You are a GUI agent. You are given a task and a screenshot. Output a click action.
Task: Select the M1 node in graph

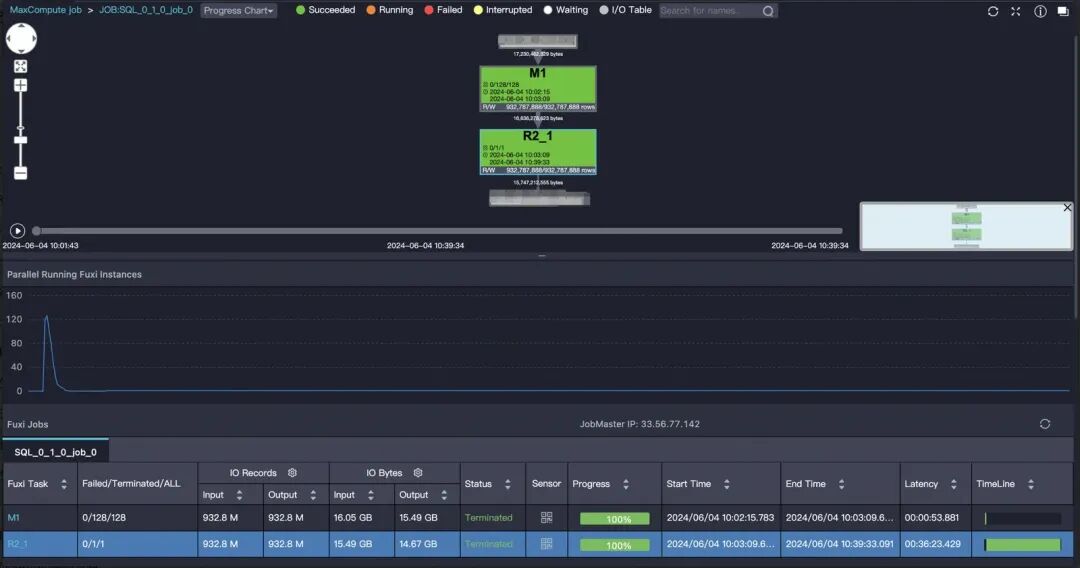(538, 89)
